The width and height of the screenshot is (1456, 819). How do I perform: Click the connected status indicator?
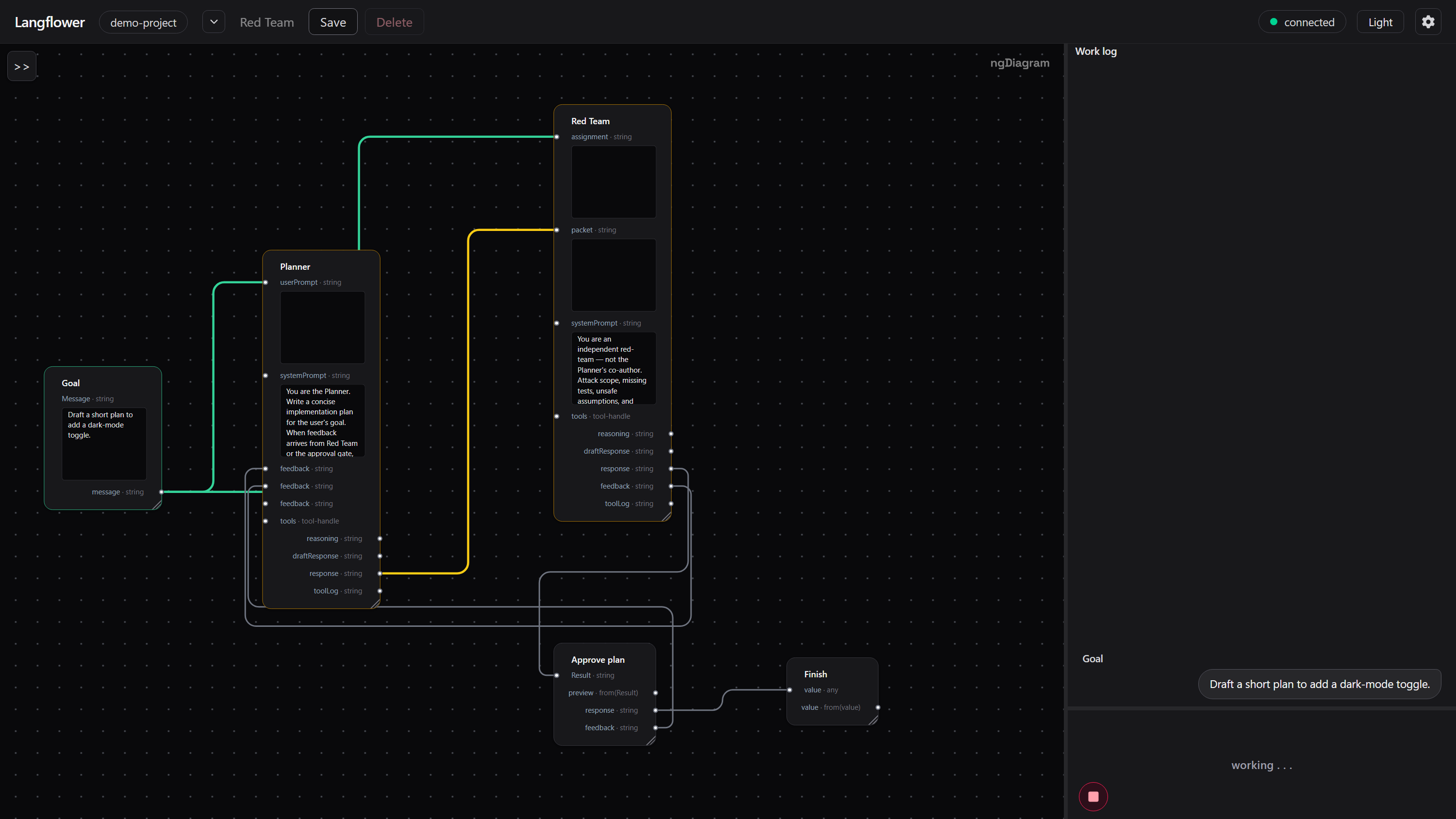pyautogui.click(x=1302, y=22)
